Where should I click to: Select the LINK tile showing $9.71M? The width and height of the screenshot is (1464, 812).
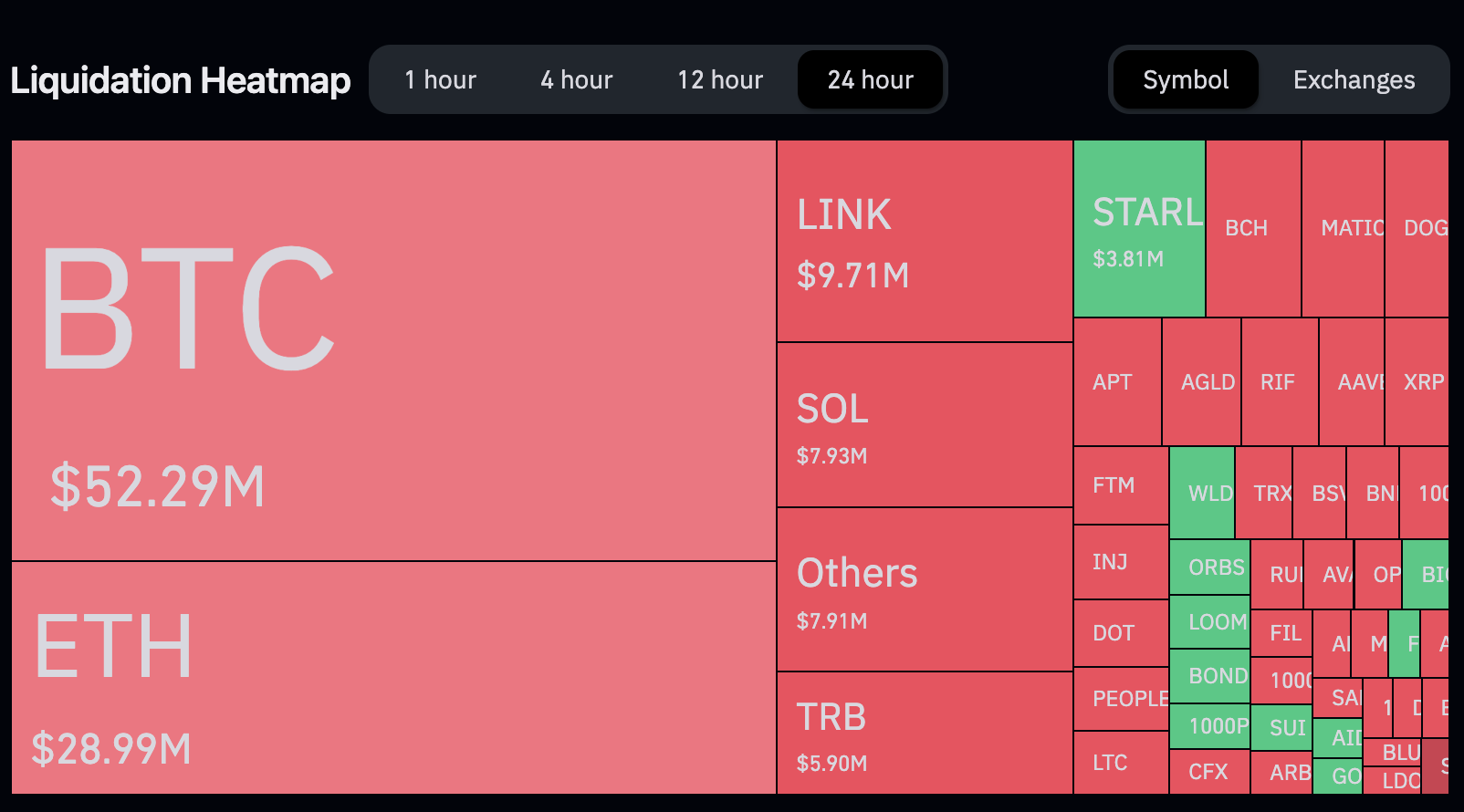(x=922, y=237)
